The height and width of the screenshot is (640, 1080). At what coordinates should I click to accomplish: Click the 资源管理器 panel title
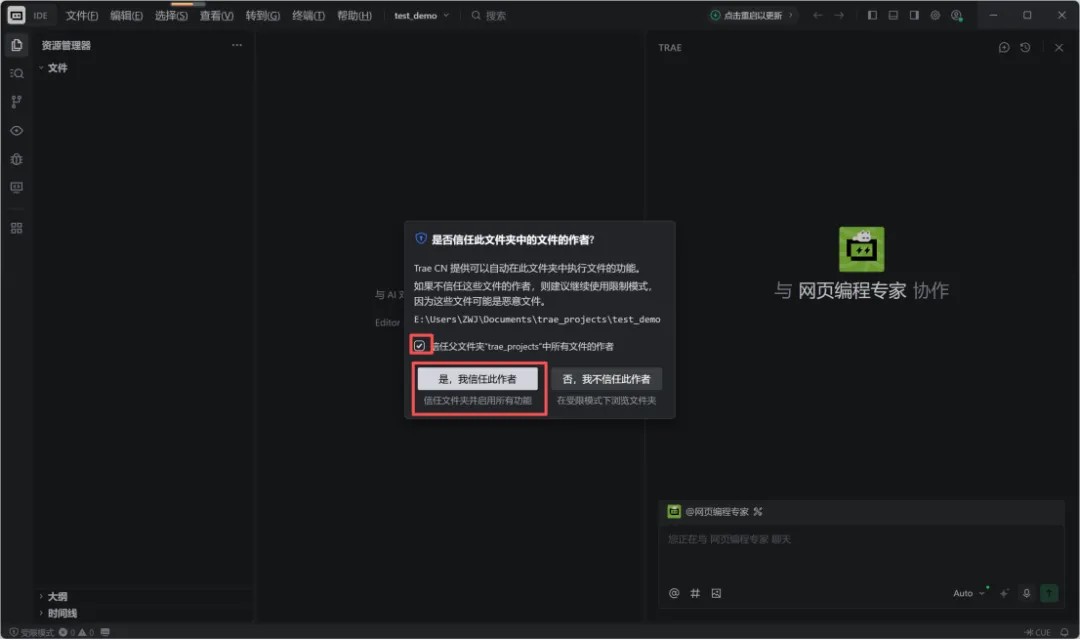pos(66,45)
